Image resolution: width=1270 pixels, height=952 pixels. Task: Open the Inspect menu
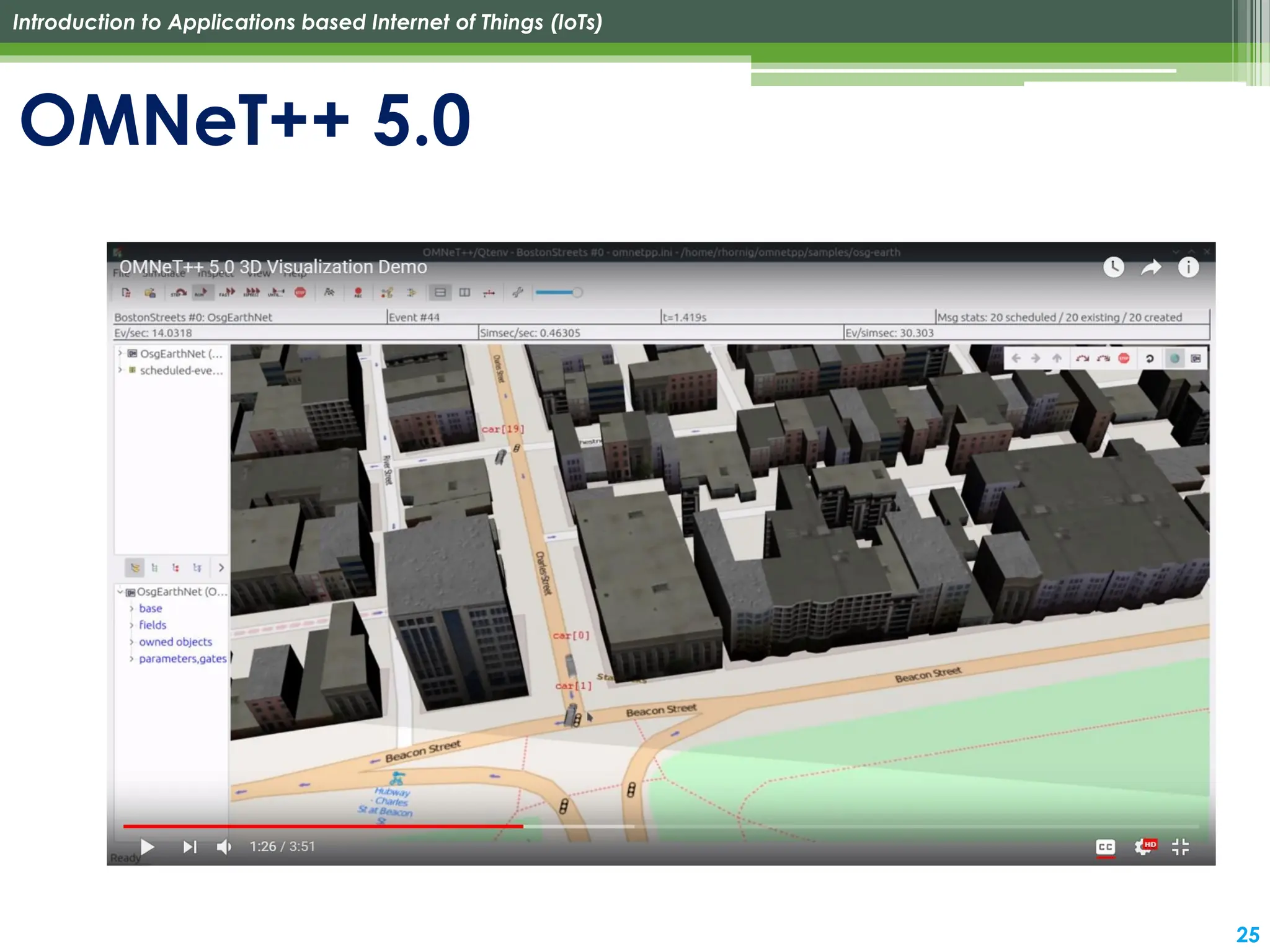coord(216,273)
